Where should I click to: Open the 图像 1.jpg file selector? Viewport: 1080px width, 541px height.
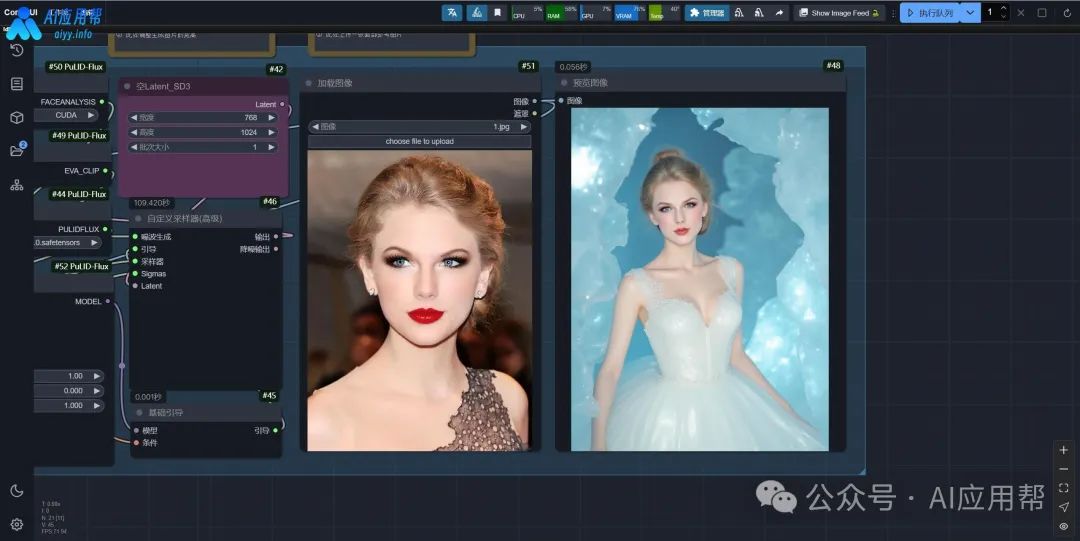[419, 127]
